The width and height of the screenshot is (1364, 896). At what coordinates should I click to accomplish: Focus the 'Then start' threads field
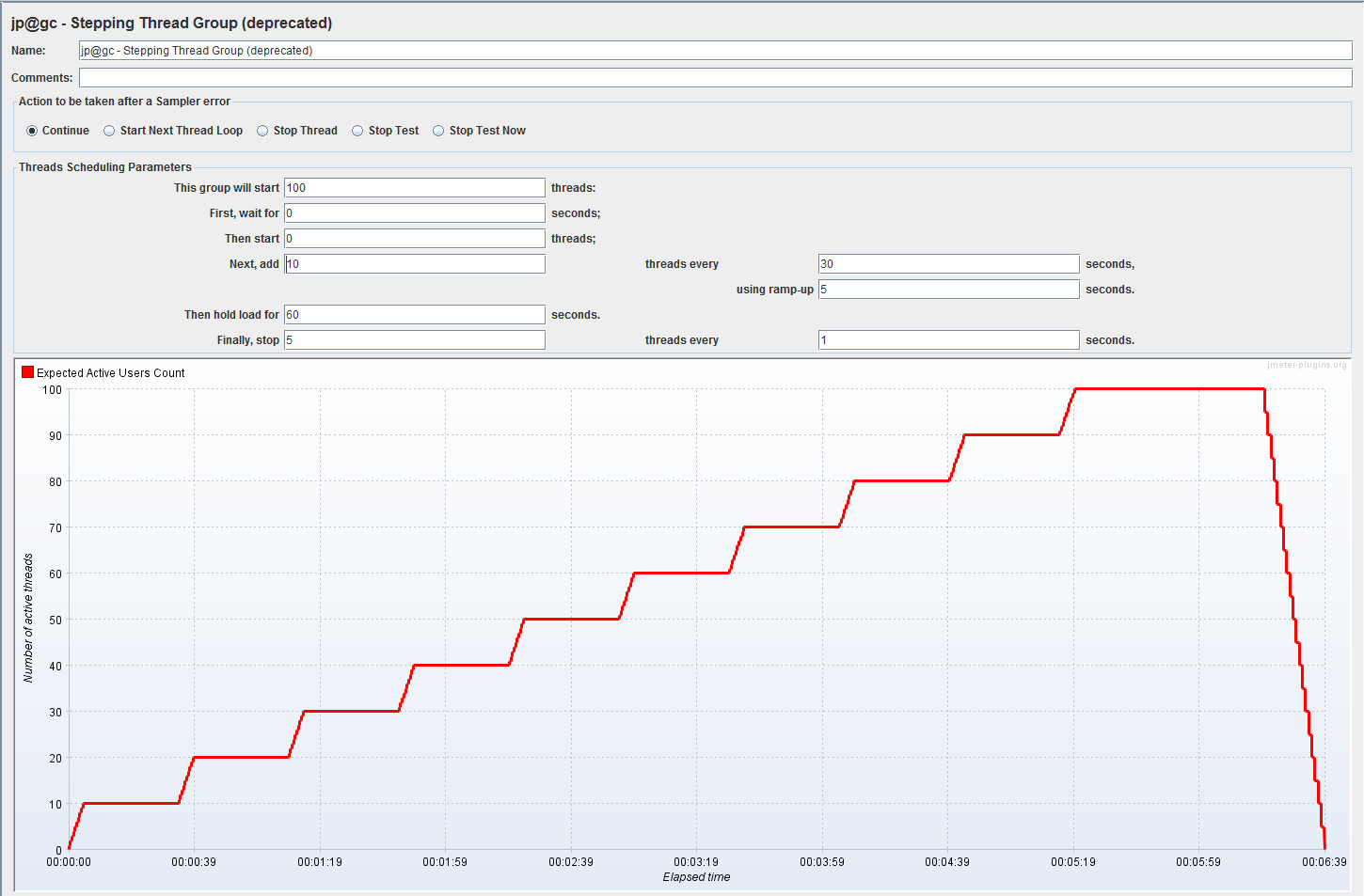pos(415,239)
